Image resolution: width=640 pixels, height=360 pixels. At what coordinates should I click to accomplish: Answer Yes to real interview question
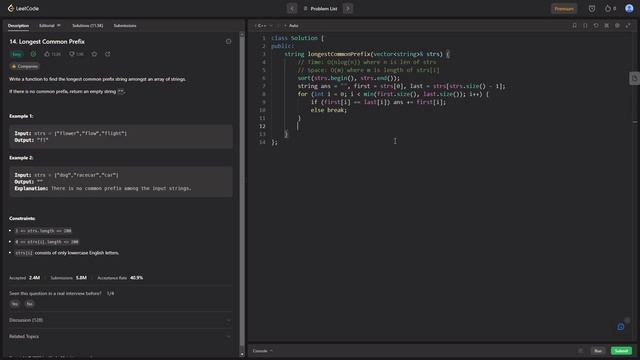coord(15,304)
